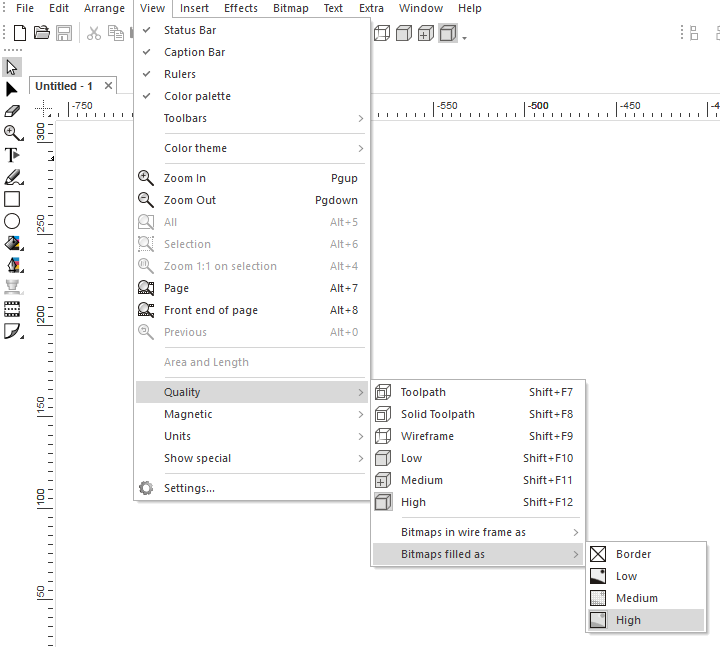
Task: Select the black arrow node edit tool
Action: coord(11,89)
